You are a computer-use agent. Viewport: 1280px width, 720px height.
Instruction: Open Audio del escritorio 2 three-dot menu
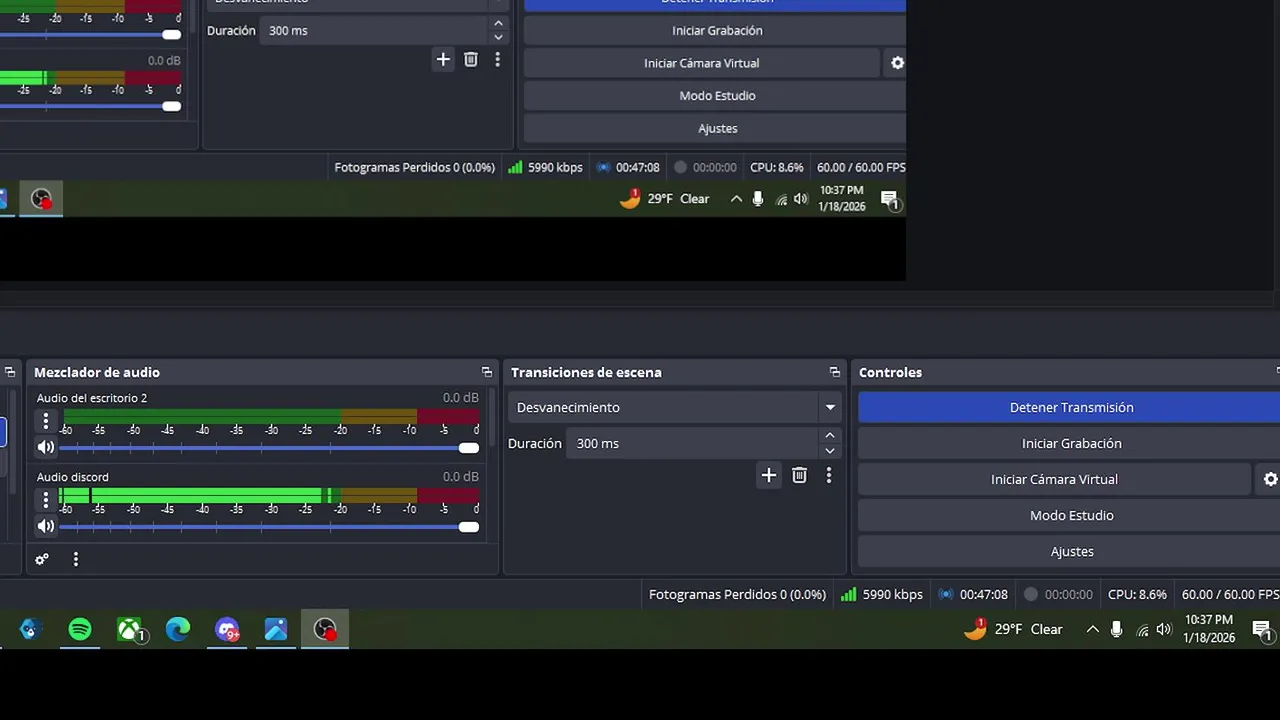(x=45, y=421)
